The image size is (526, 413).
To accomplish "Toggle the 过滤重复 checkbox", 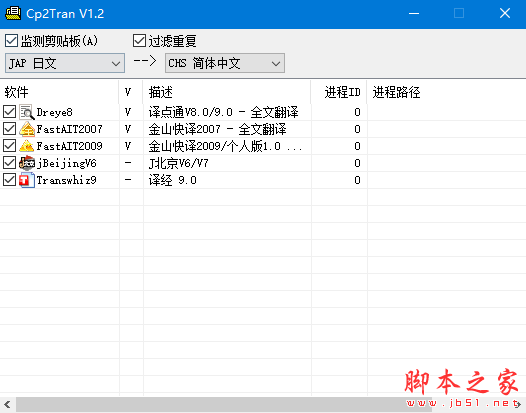I will click(139, 41).
